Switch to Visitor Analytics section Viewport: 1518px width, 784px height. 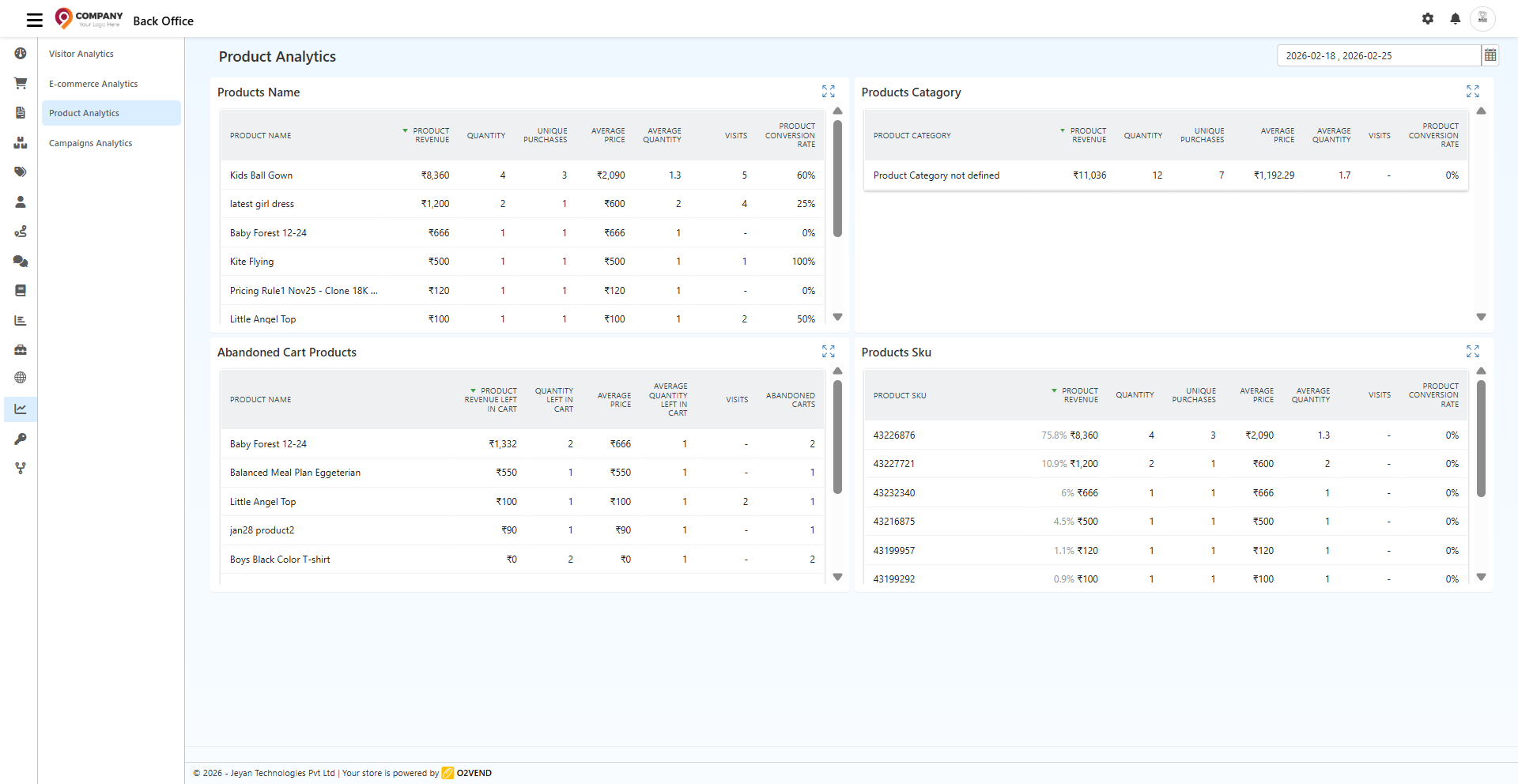[x=81, y=53]
